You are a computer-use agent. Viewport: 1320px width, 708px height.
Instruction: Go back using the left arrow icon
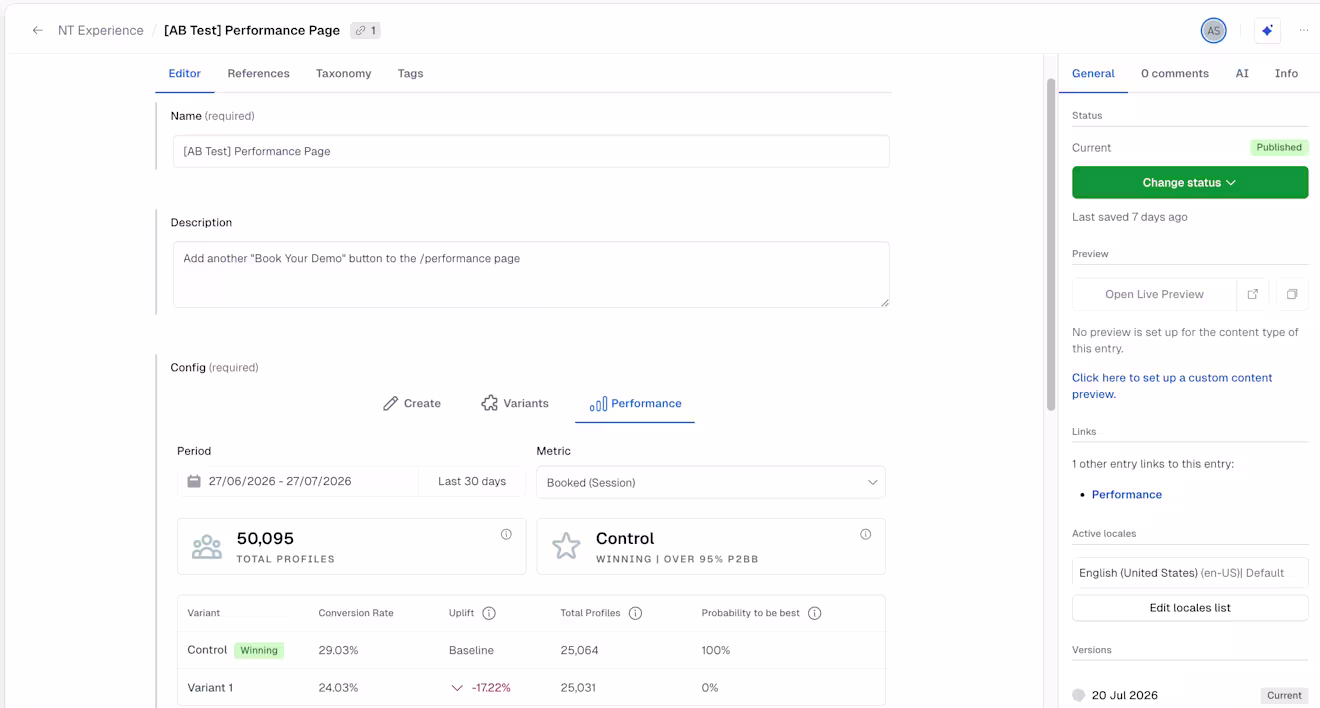pos(37,30)
